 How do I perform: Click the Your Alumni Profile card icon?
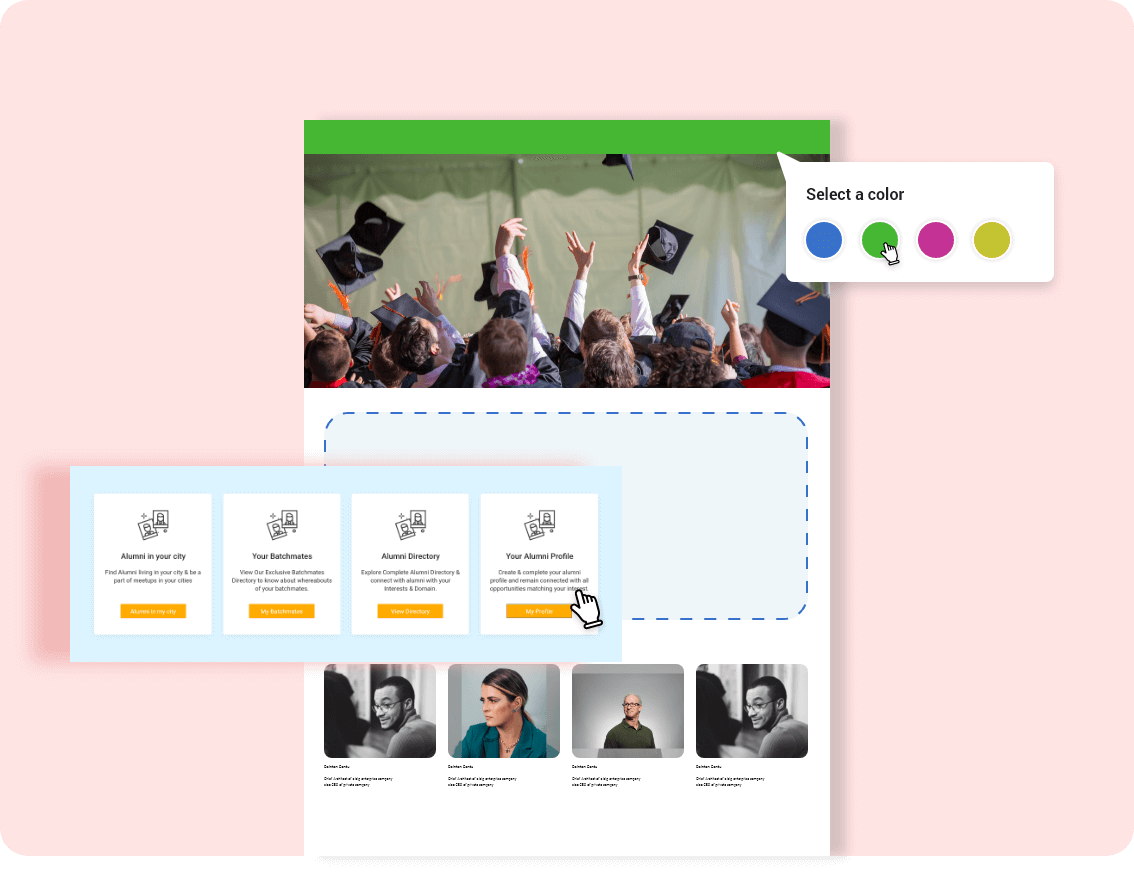click(539, 525)
